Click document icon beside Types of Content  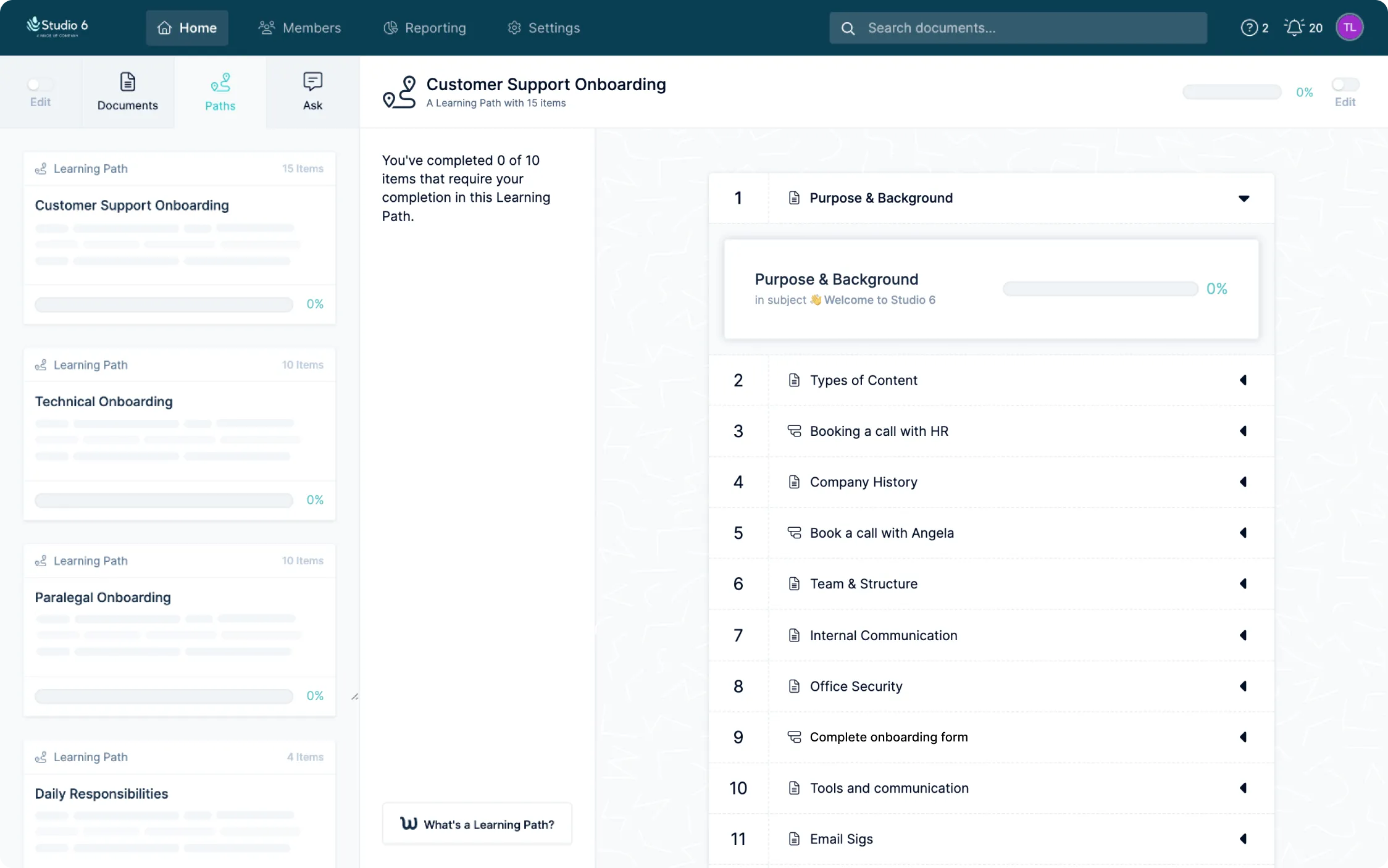(794, 380)
